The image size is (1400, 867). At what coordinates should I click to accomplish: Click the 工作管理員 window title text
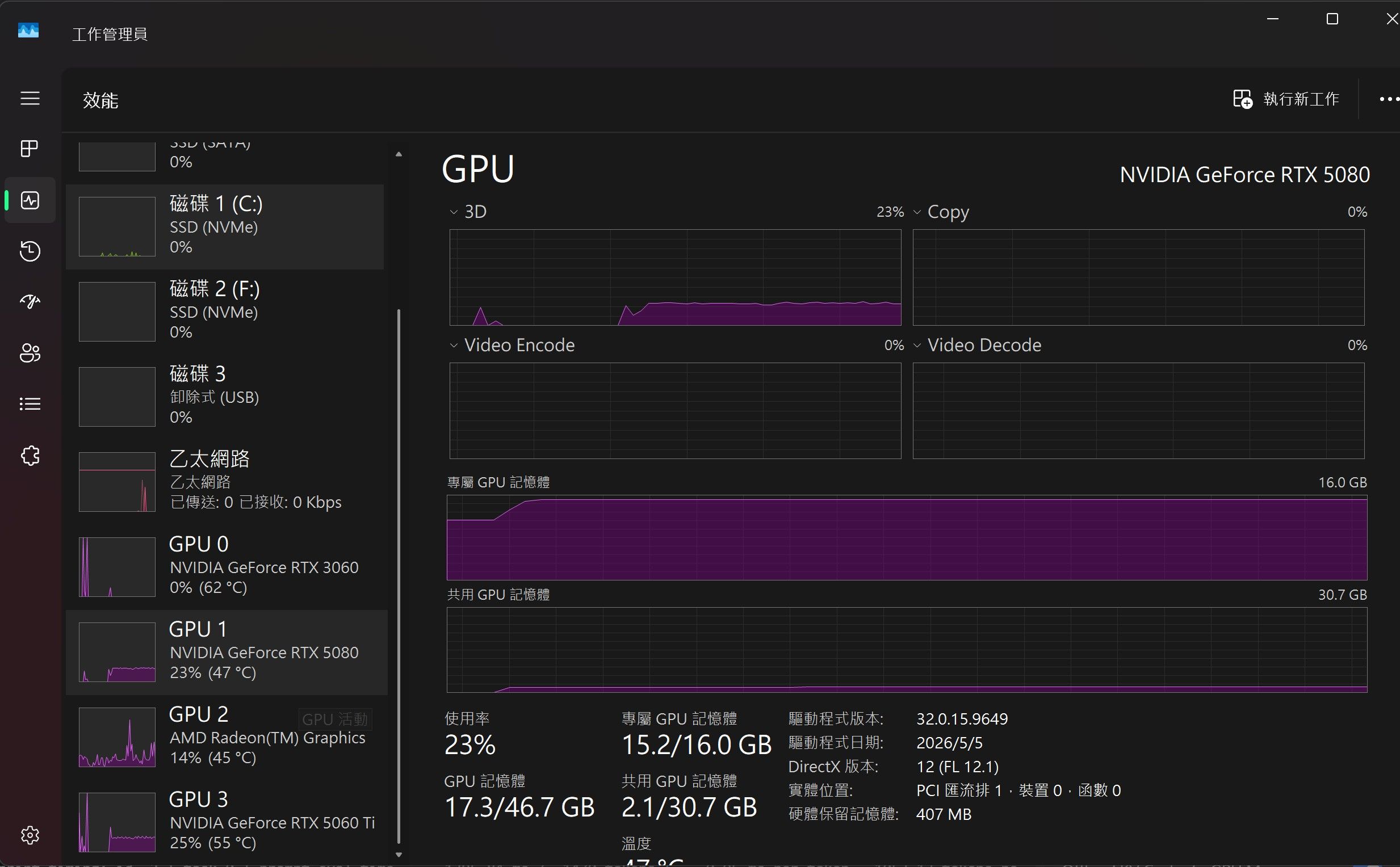110,34
